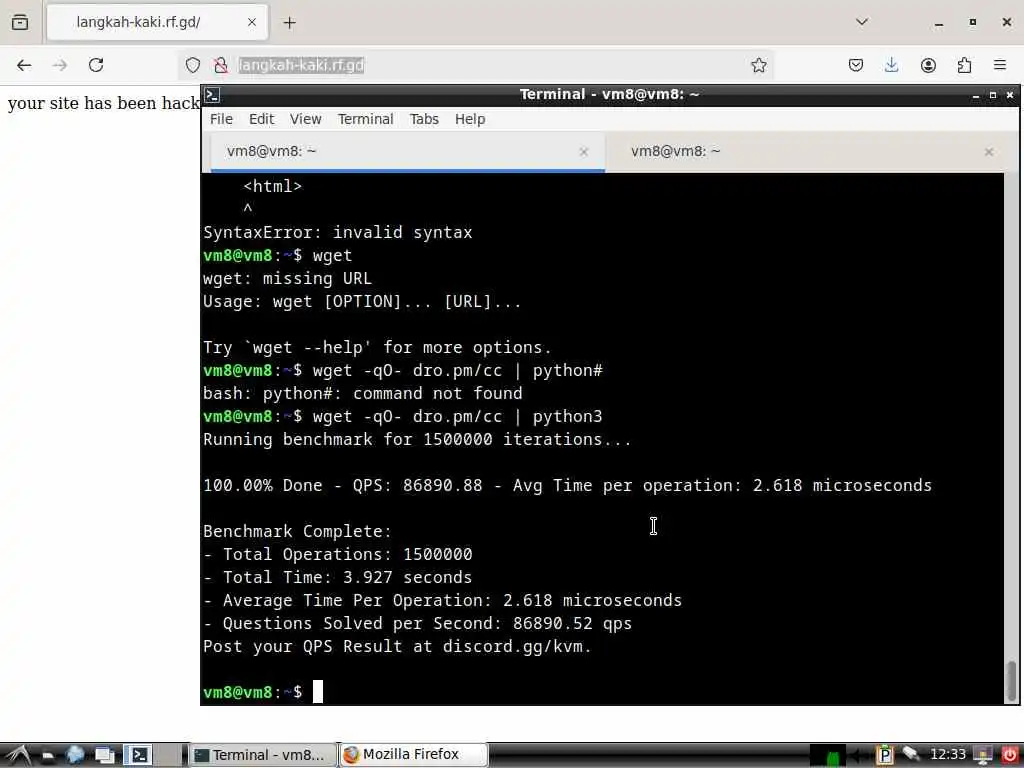Open the Firefox extensions puzzle icon
1024x768 pixels.
[x=964, y=65]
